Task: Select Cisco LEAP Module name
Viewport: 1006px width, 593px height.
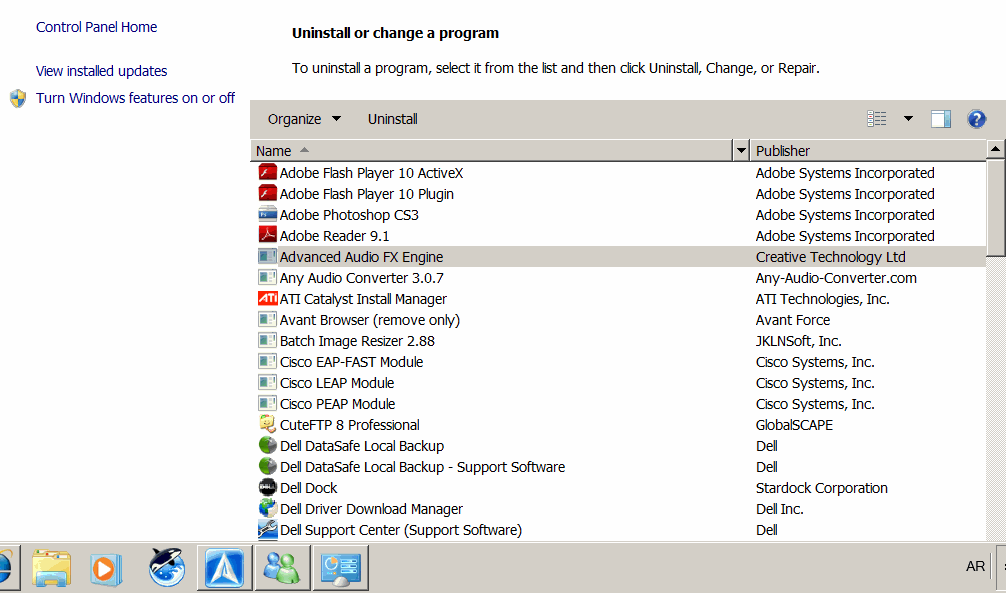Action: pyautogui.click(x=337, y=382)
